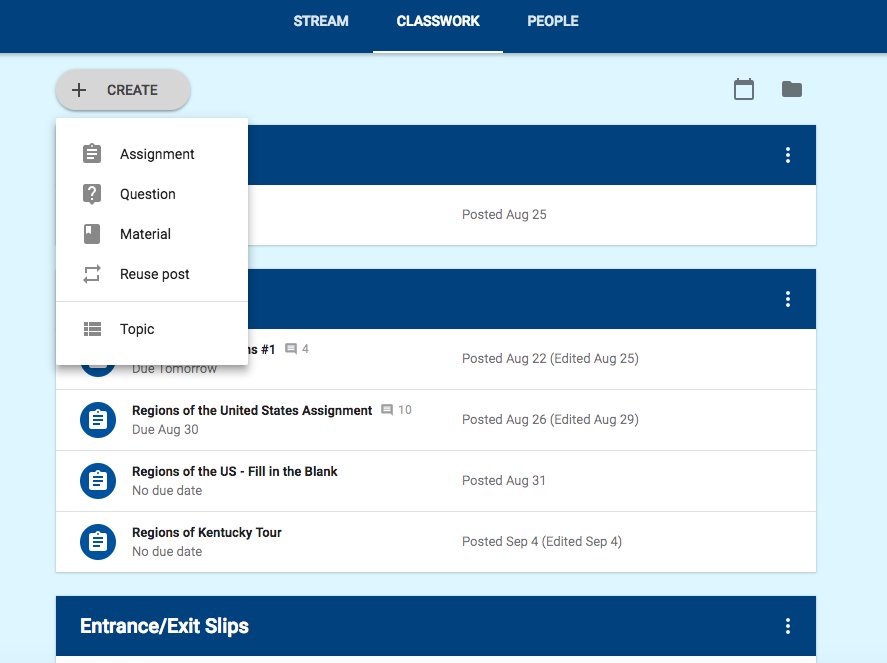Click 'Due Aug 30' text
The image size is (887, 663).
click(165, 429)
